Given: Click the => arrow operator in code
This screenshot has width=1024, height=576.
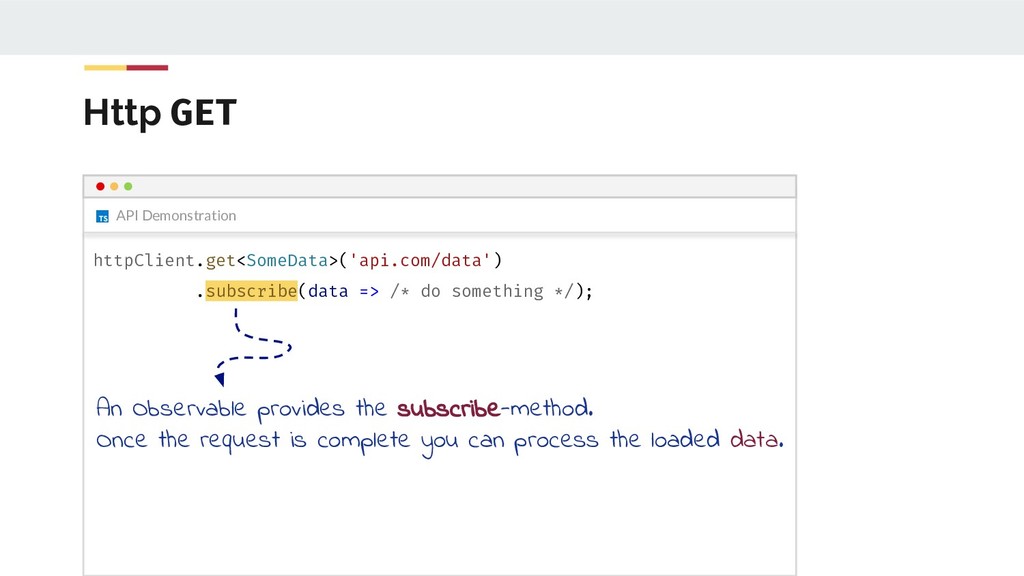Looking at the screenshot, I should pyautogui.click(x=369, y=291).
